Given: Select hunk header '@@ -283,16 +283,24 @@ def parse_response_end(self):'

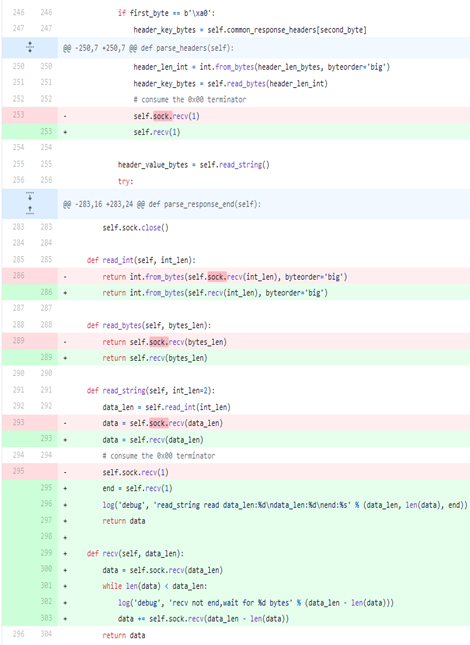Looking at the screenshot, I should (162, 204).
